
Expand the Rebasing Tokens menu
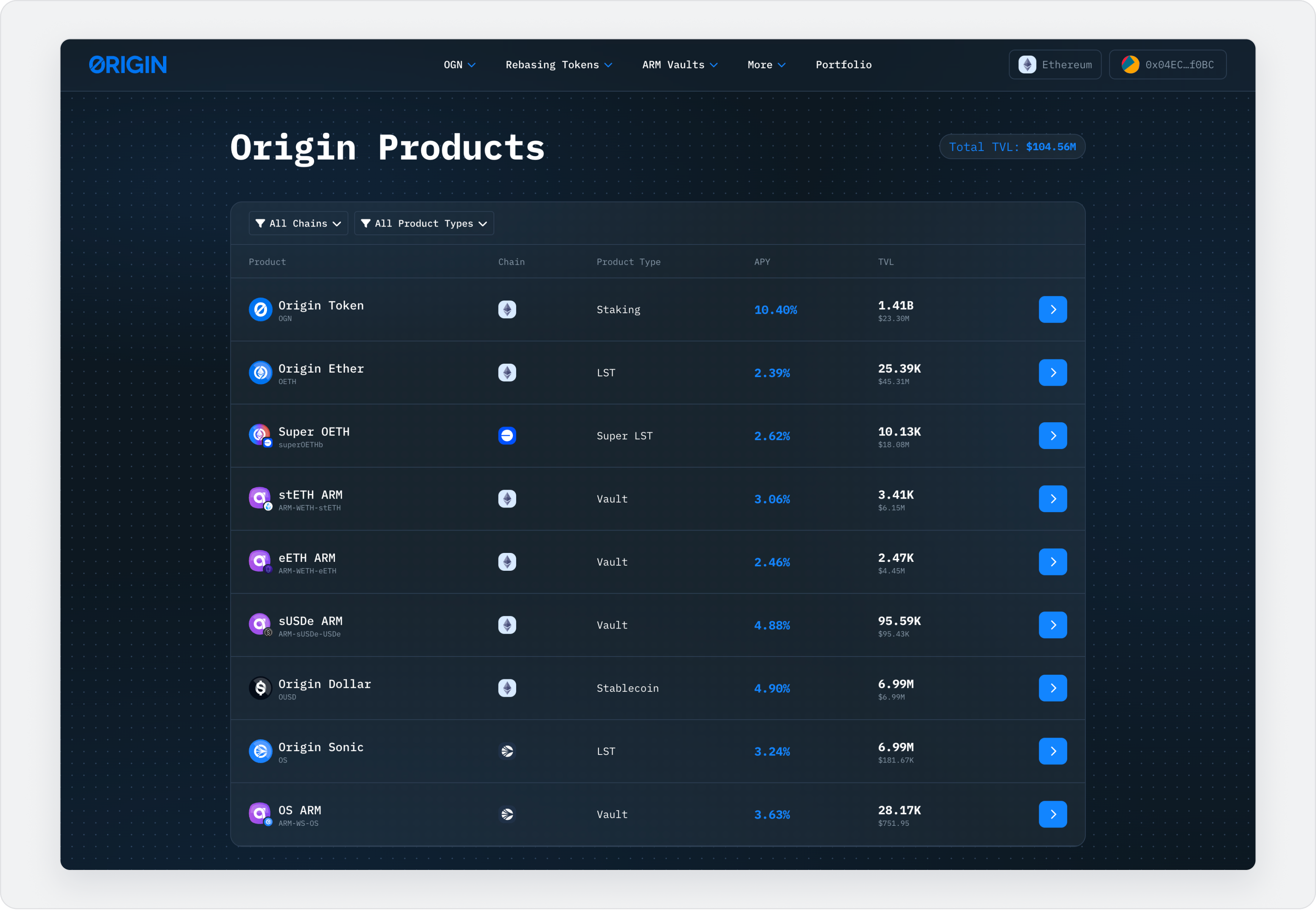pos(559,65)
